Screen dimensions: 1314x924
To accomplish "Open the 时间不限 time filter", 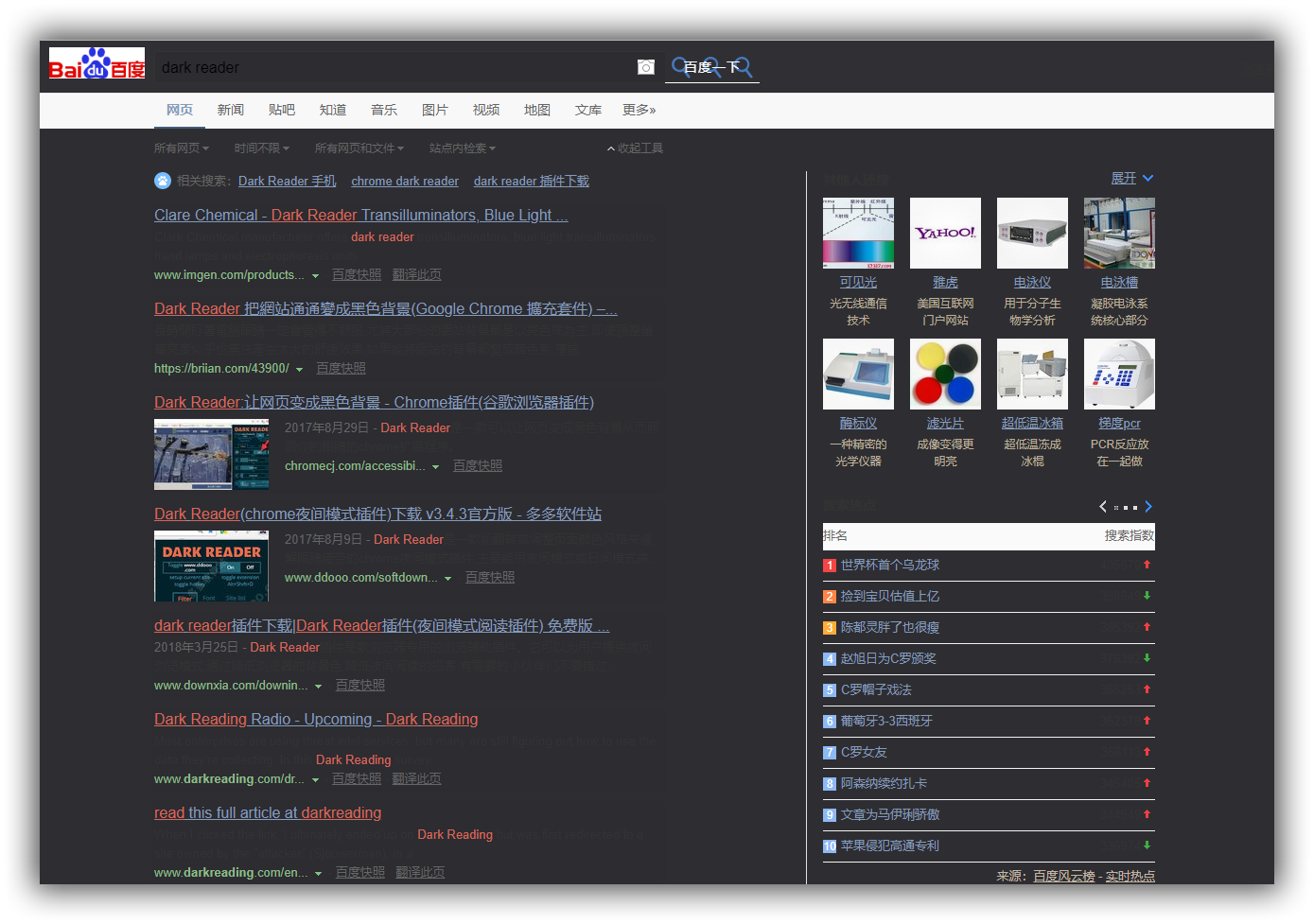I will [x=262, y=148].
